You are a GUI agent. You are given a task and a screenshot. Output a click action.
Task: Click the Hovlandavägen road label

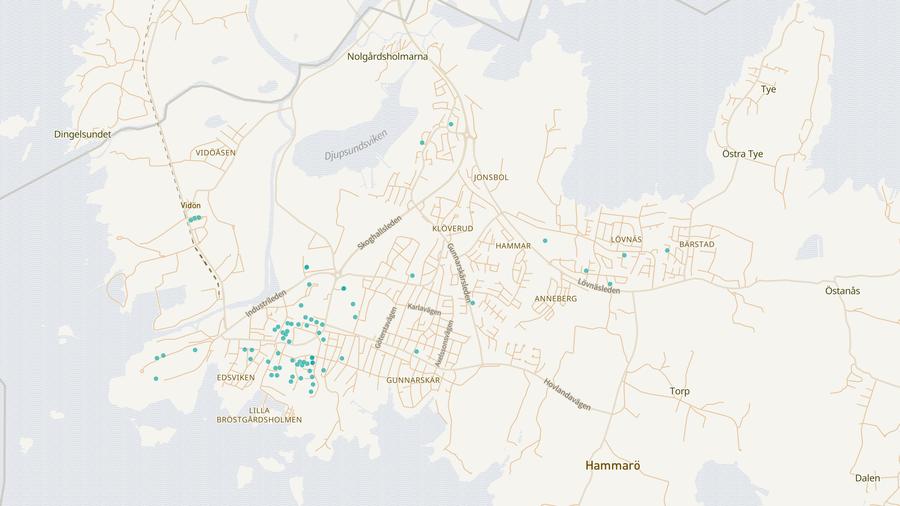point(567,394)
